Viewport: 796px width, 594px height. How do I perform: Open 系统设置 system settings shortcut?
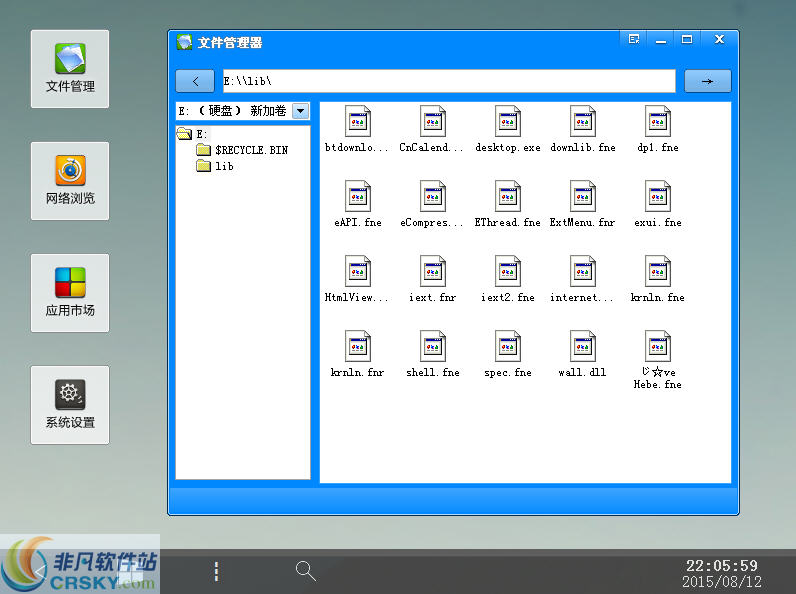pos(70,405)
